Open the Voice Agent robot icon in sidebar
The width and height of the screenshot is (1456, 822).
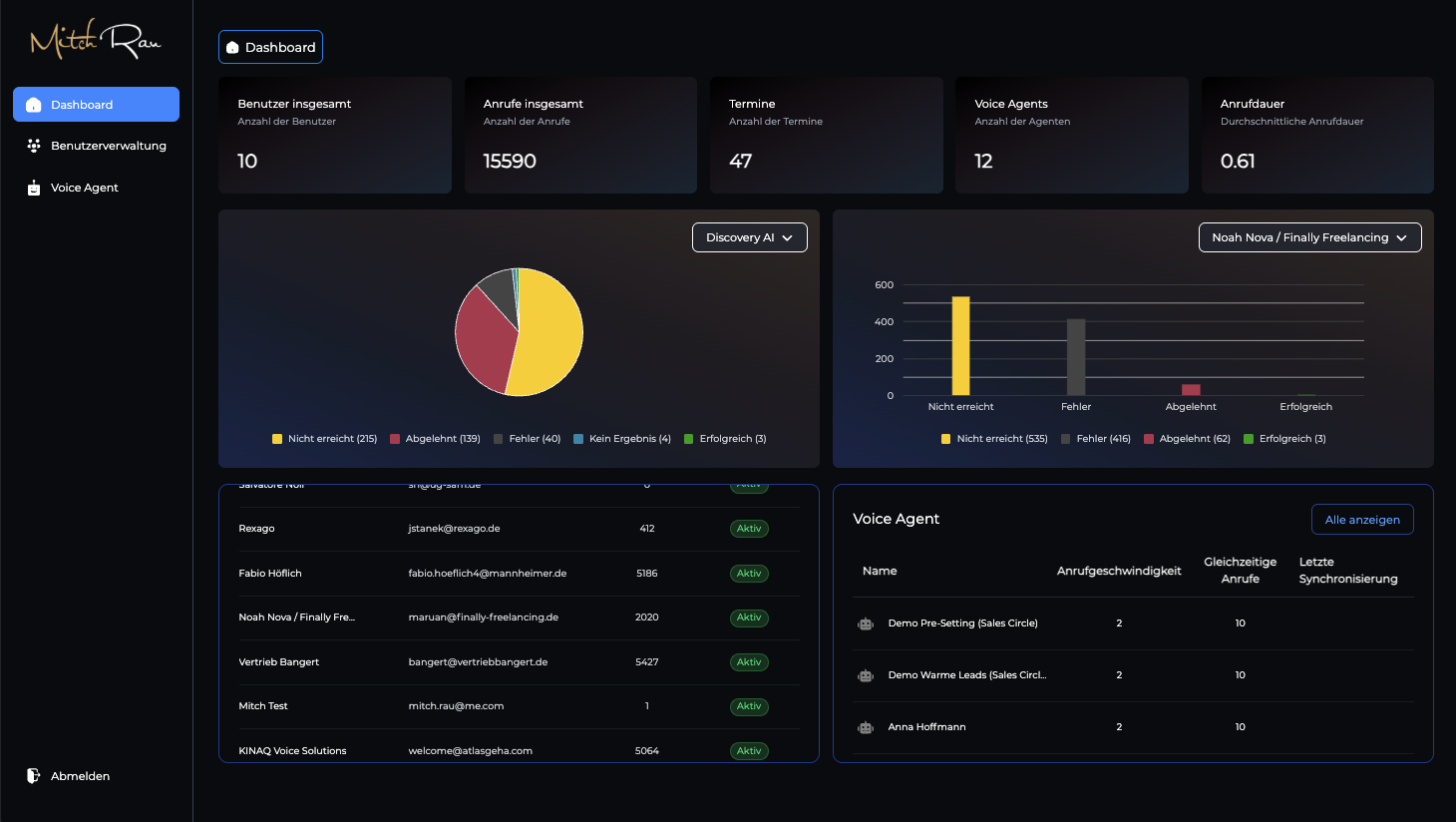(33, 188)
